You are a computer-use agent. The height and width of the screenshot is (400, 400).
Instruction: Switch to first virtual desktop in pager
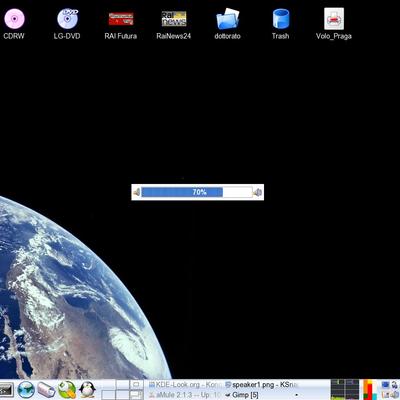(107, 385)
